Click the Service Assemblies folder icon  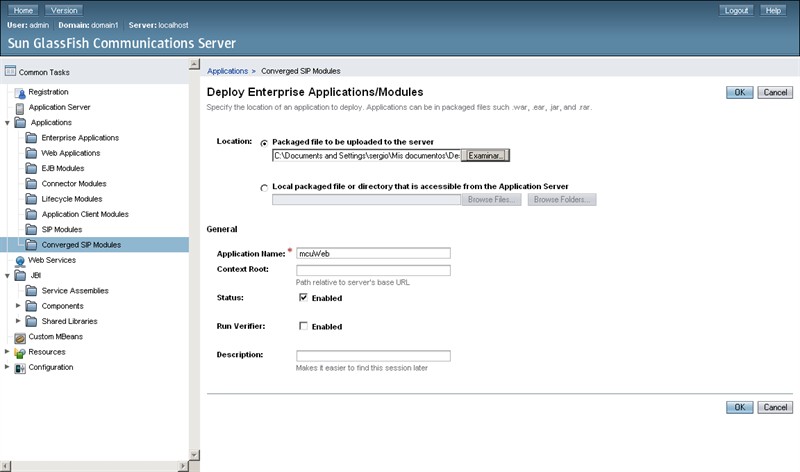tap(31, 291)
